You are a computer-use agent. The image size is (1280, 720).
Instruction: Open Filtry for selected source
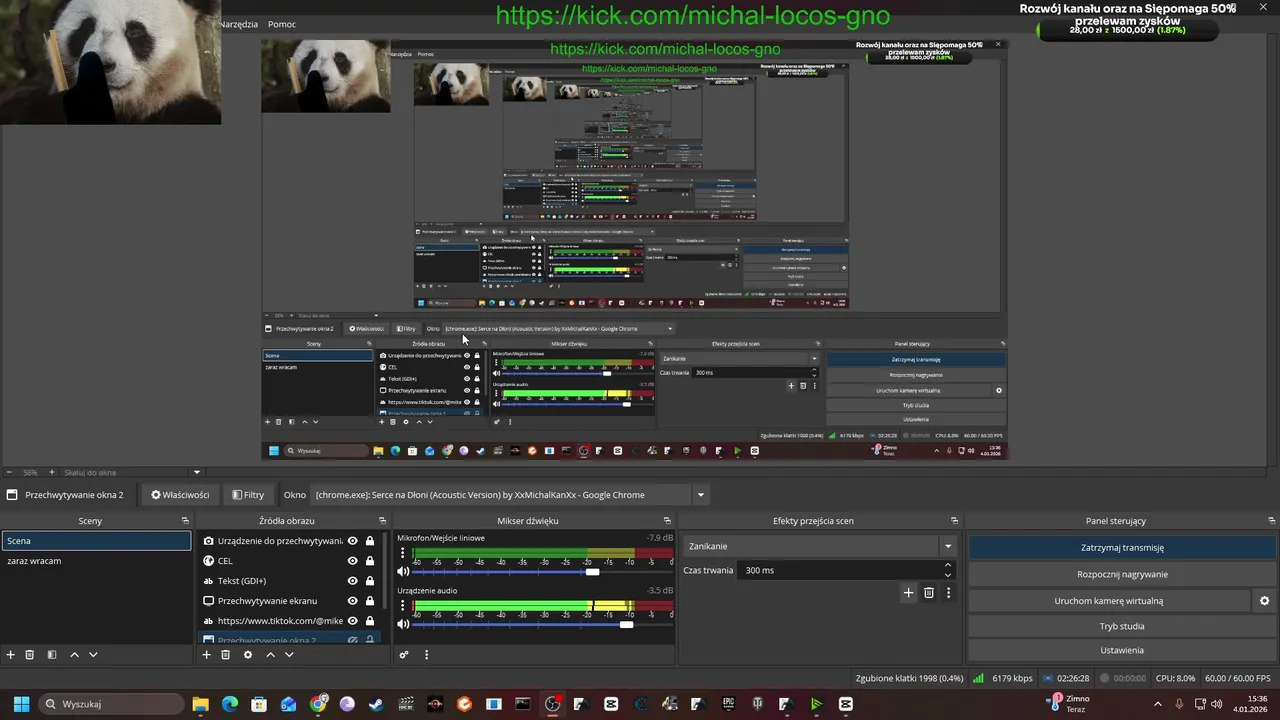tap(248, 495)
